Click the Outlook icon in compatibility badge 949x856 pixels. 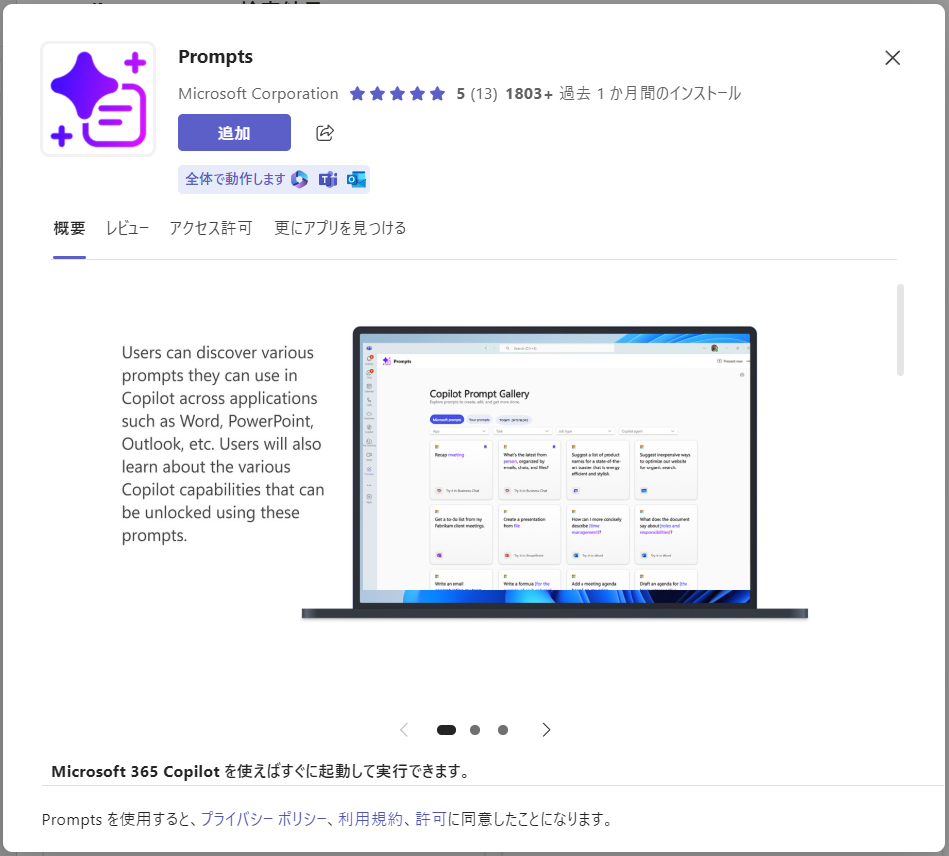[356, 179]
